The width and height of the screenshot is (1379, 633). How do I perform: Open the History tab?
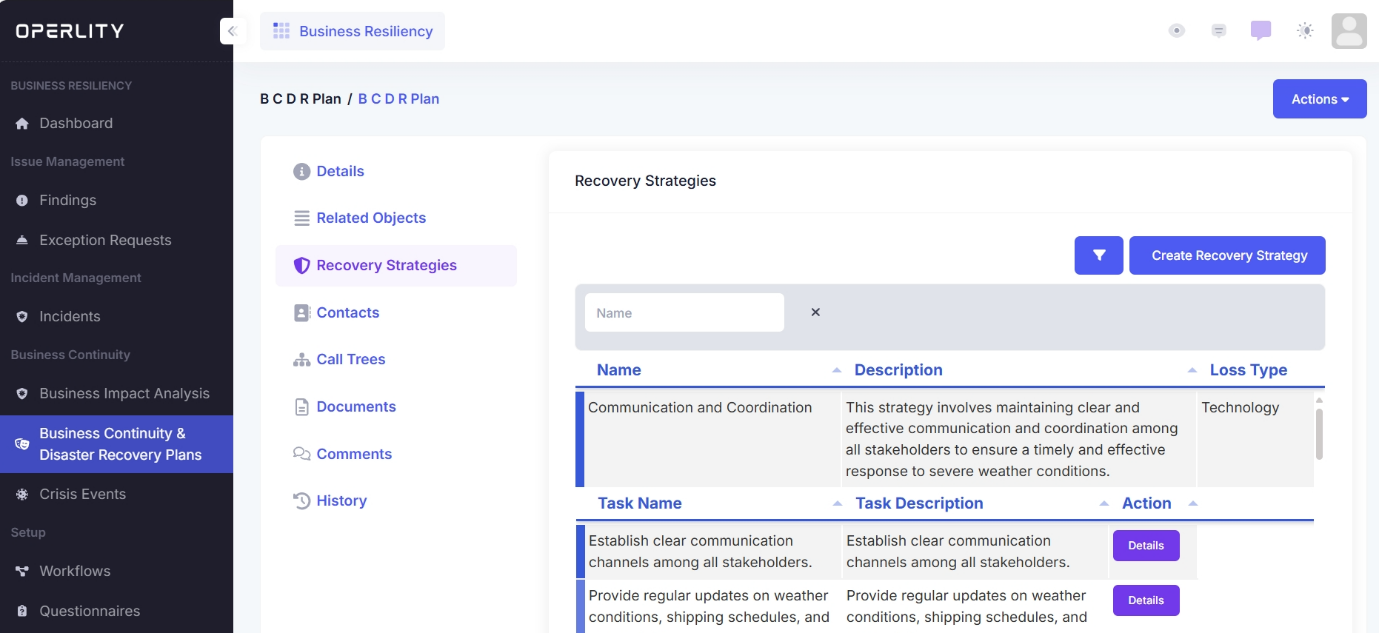point(341,500)
